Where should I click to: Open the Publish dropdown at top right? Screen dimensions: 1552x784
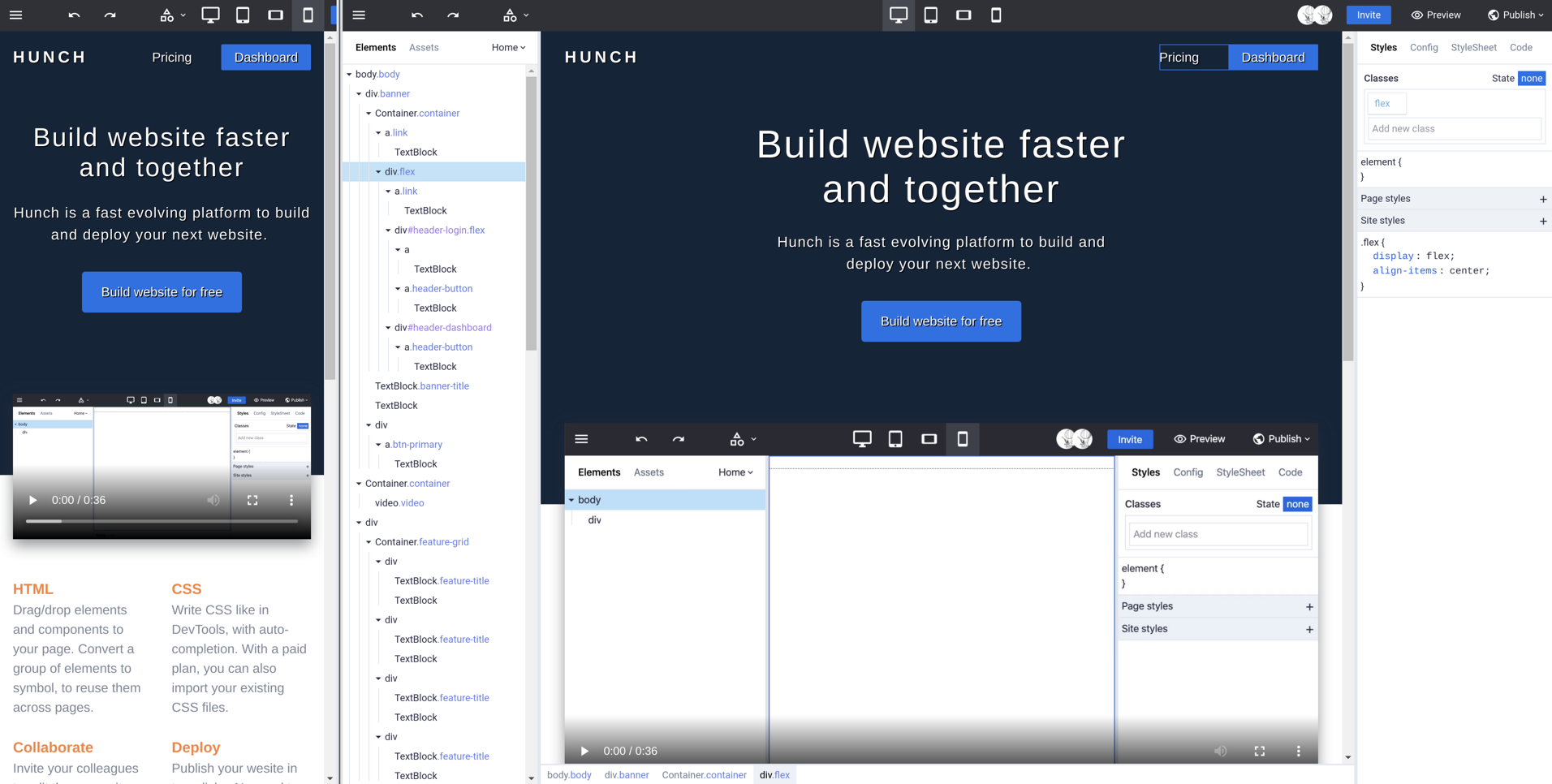pos(1515,15)
